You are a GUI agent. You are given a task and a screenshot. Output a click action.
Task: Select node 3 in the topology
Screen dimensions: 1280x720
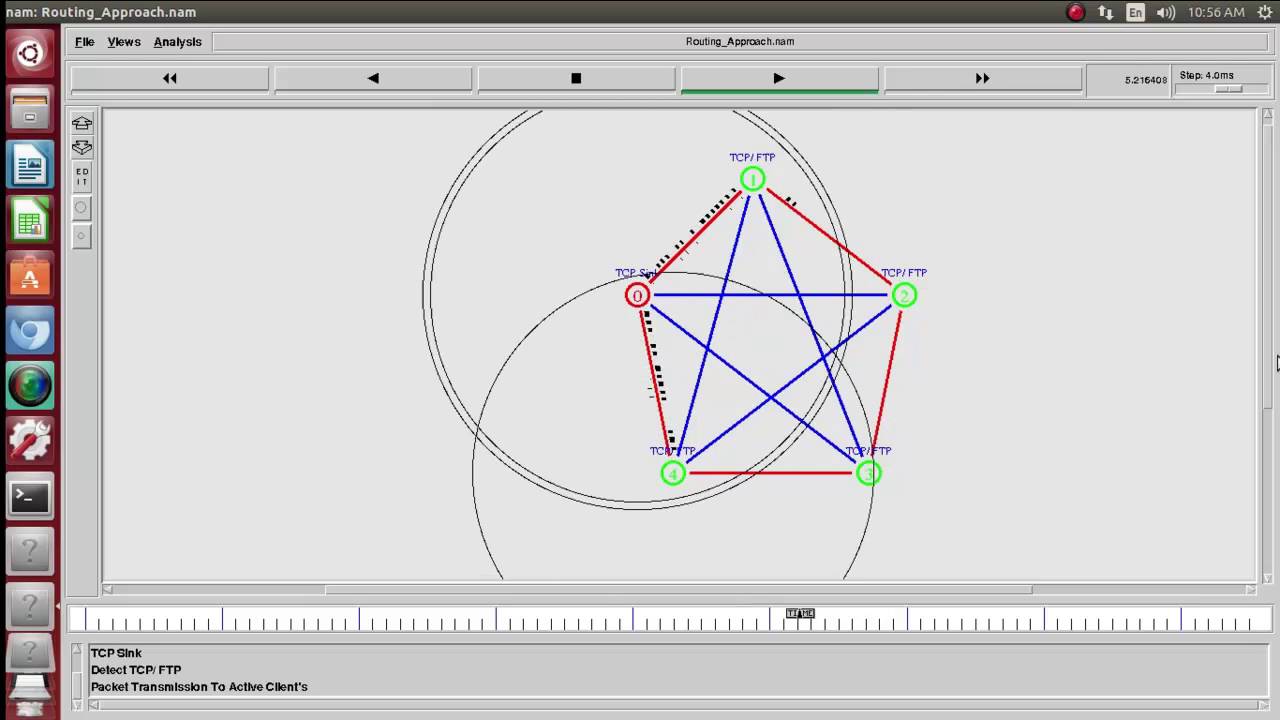click(868, 473)
